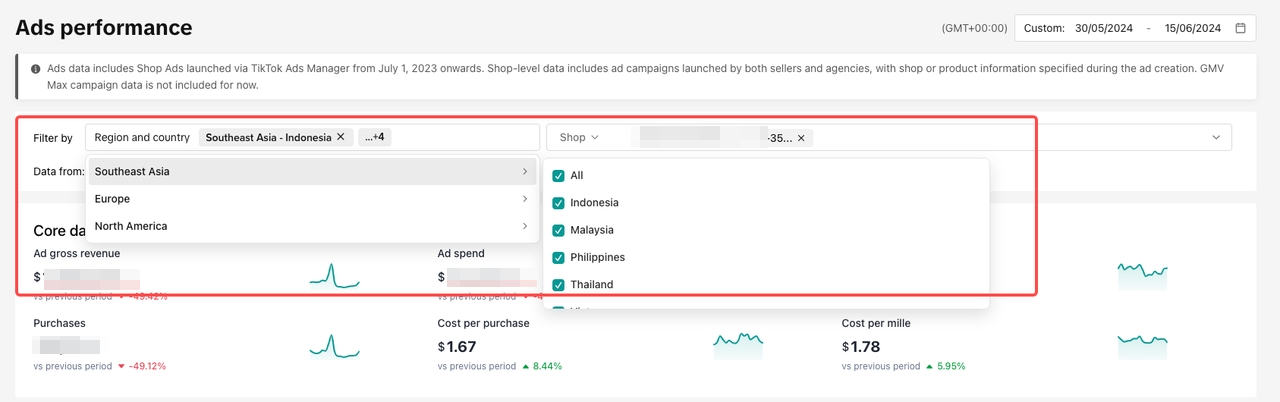Click the Ad gross revenue sparkline chart

click(334, 276)
